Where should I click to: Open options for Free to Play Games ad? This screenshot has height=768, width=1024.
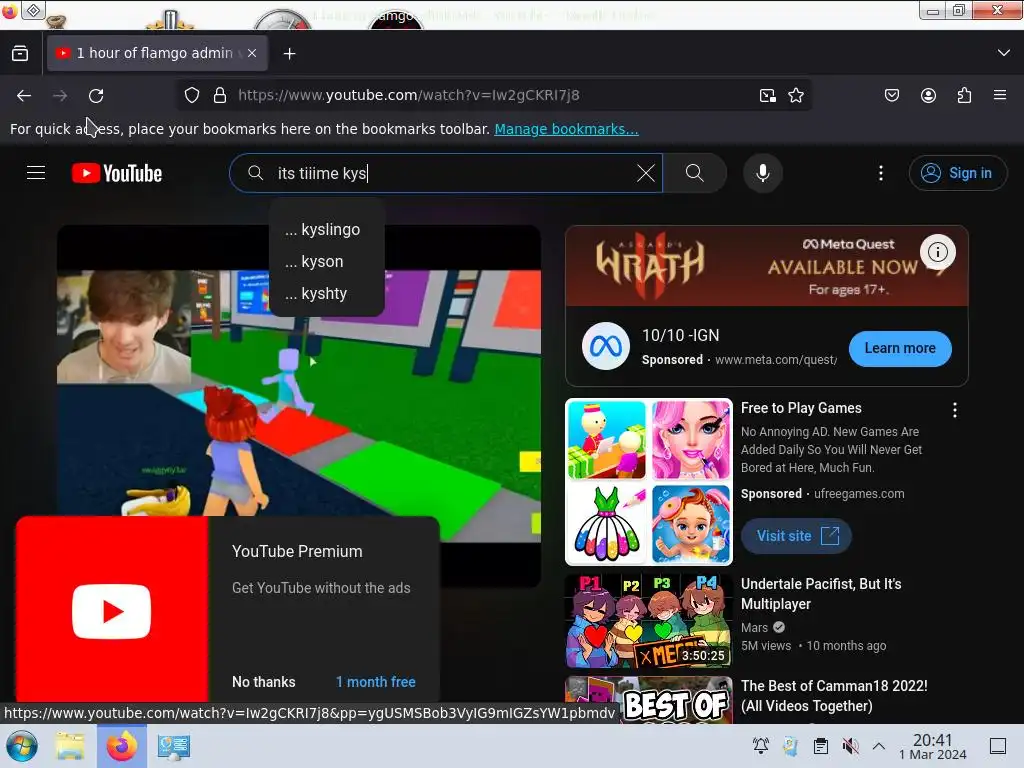[x=955, y=410]
